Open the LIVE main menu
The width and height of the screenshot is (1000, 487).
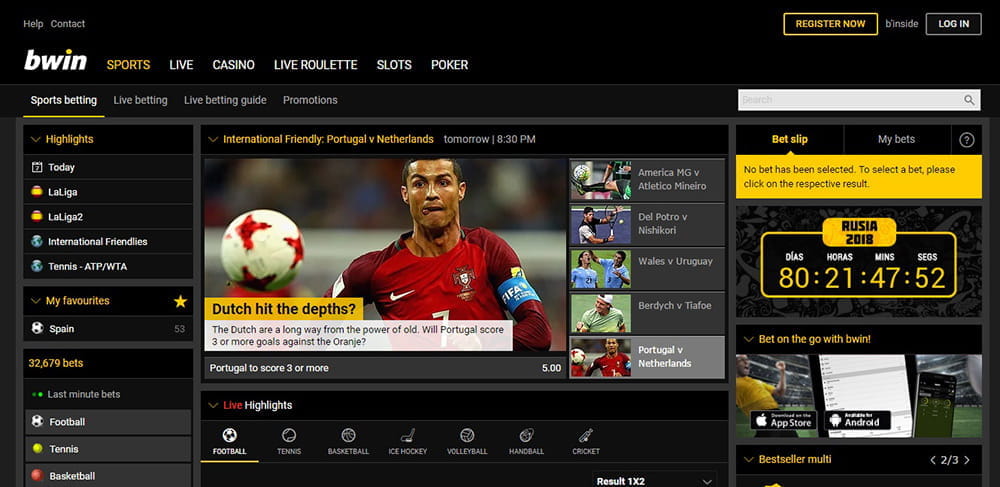181,65
